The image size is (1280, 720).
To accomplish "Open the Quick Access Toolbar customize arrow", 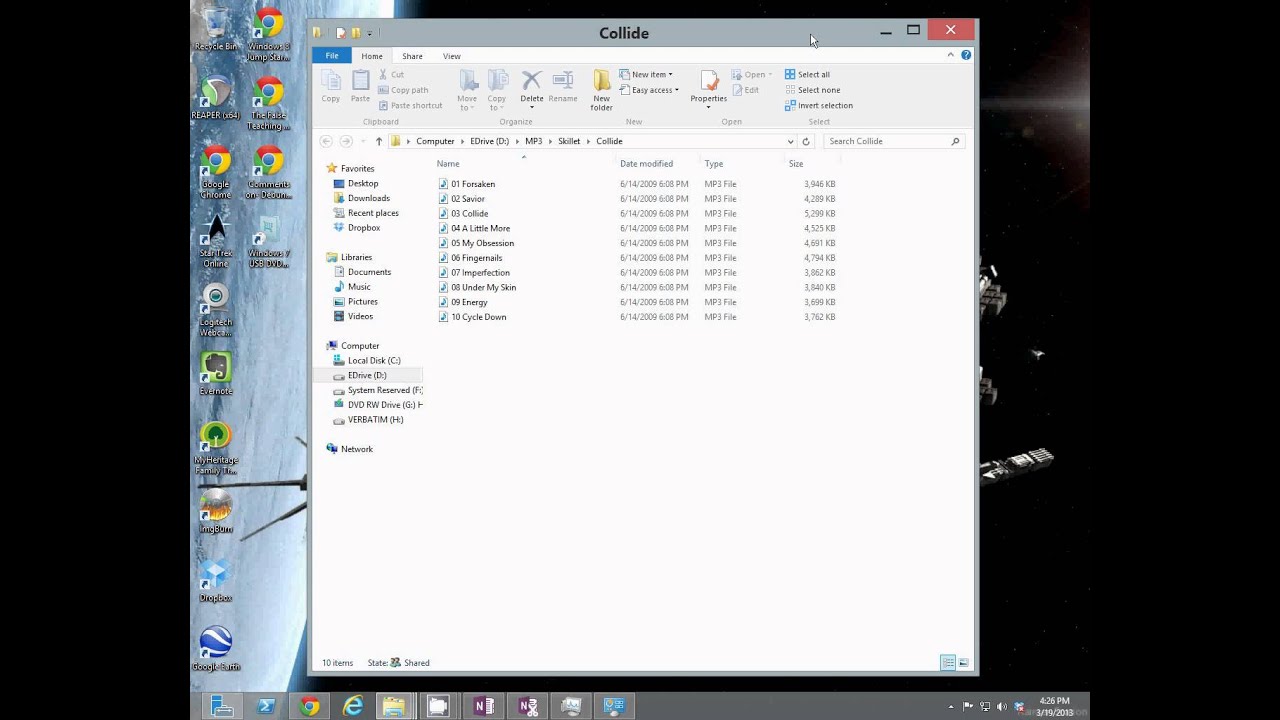I will [369, 33].
